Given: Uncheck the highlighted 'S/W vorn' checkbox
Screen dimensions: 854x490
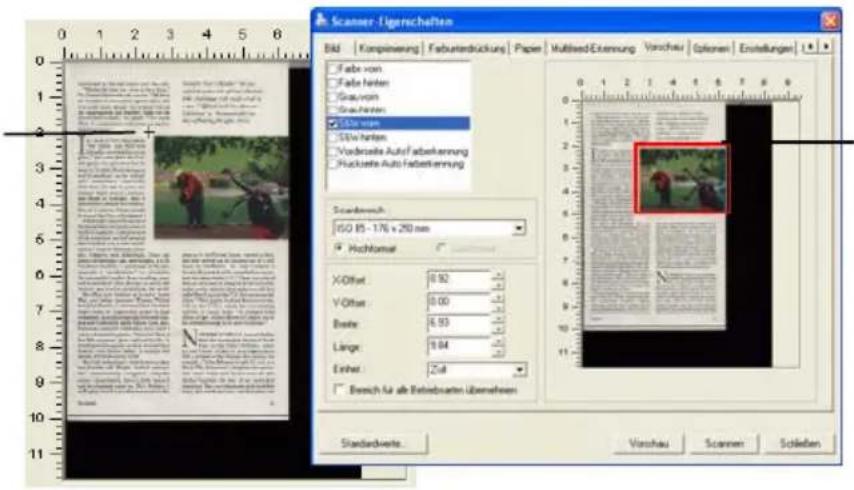Looking at the screenshot, I should 332,124.
